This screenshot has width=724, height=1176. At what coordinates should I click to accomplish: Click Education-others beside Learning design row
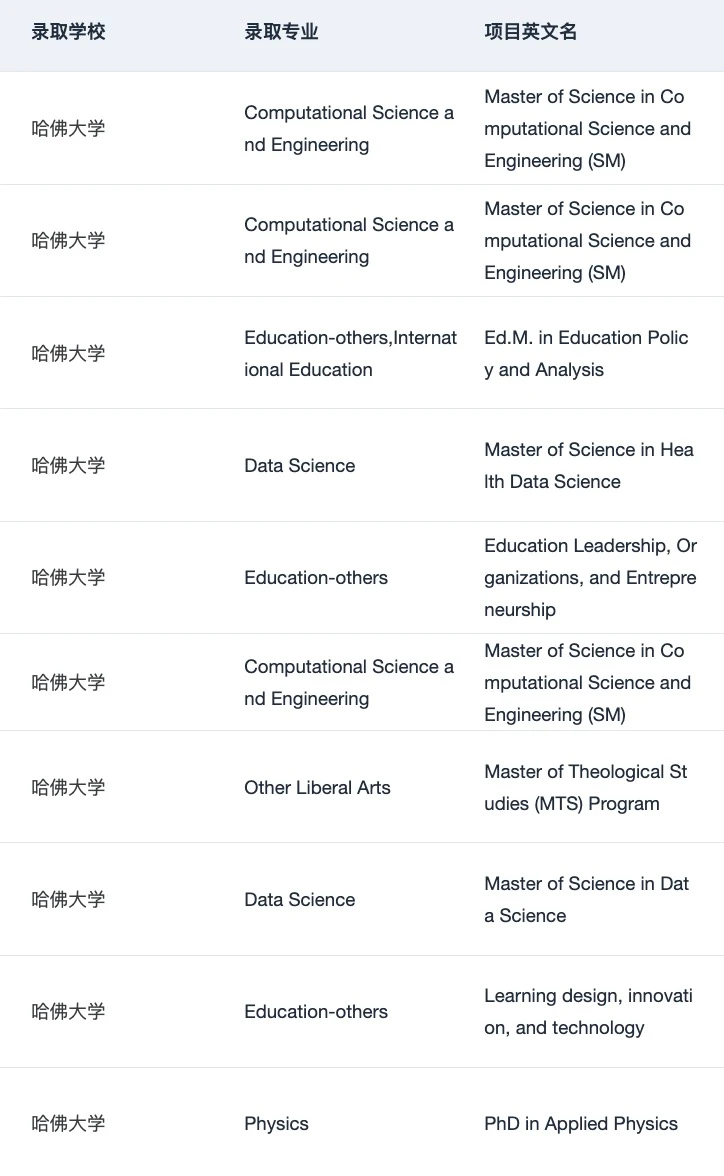click(x=316, y=1012)
